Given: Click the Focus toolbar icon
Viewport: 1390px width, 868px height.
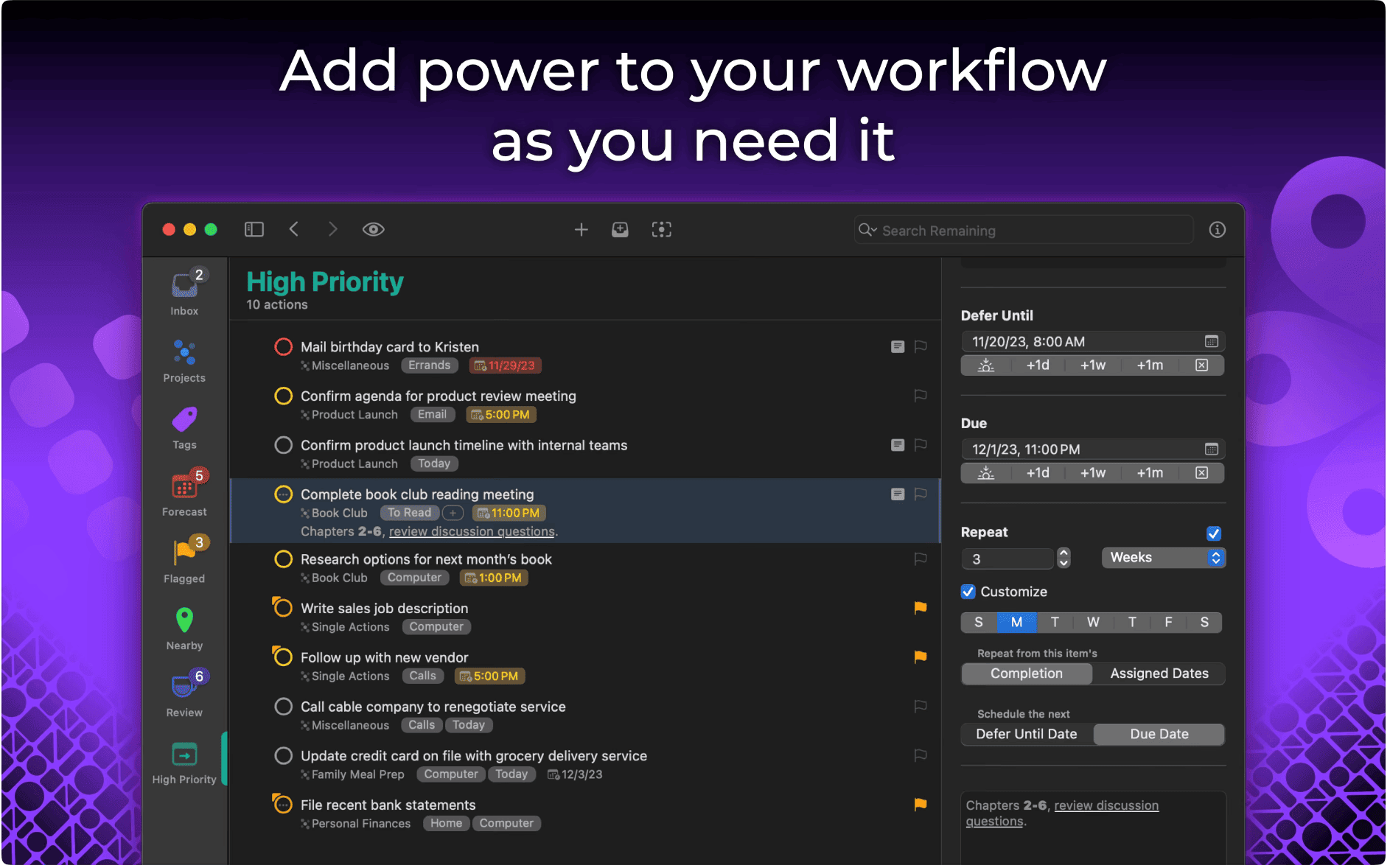Looking at the screenshot, I should point(661,230).
